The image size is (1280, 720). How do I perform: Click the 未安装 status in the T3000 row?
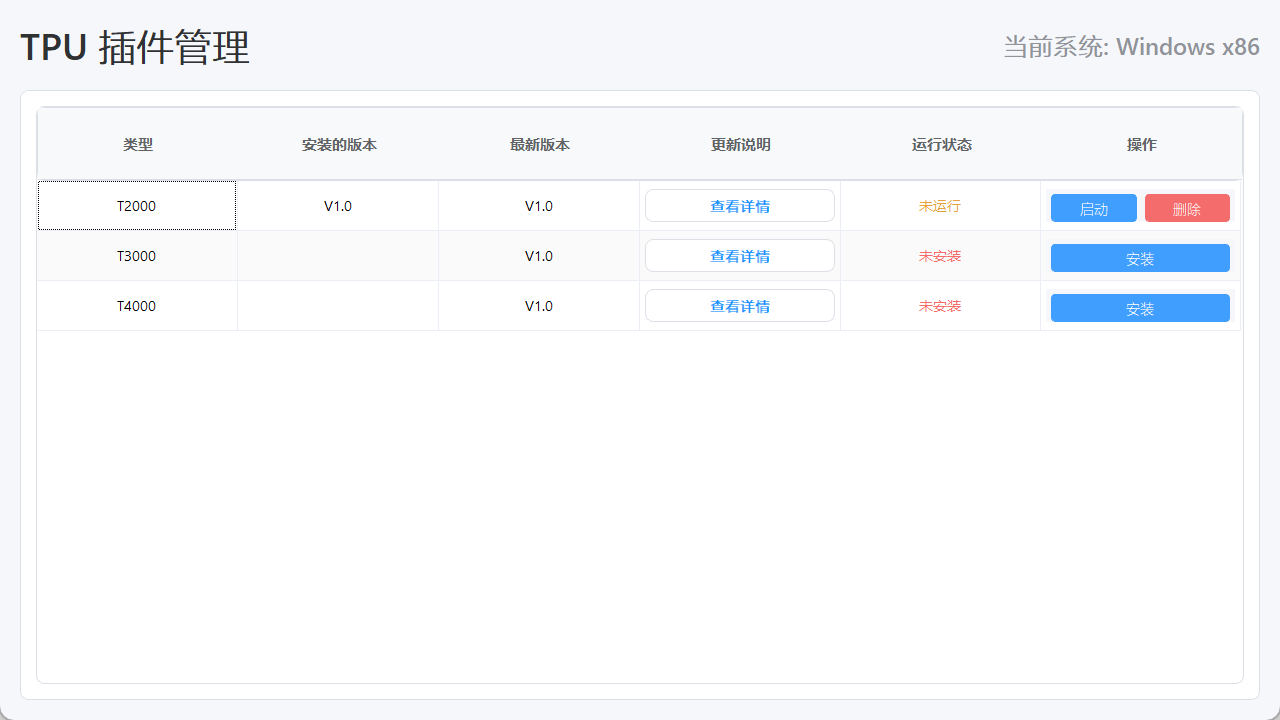[940, 256]
